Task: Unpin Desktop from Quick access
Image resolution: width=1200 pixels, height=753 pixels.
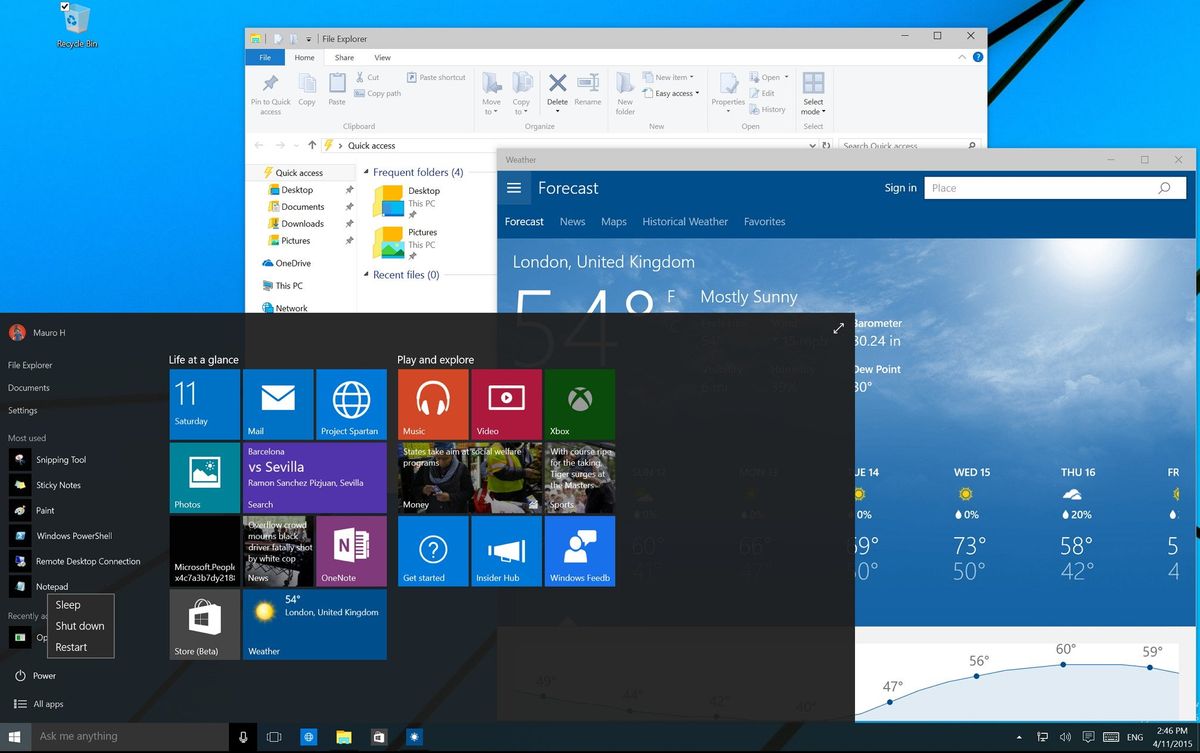Action: tap(348, 190)
